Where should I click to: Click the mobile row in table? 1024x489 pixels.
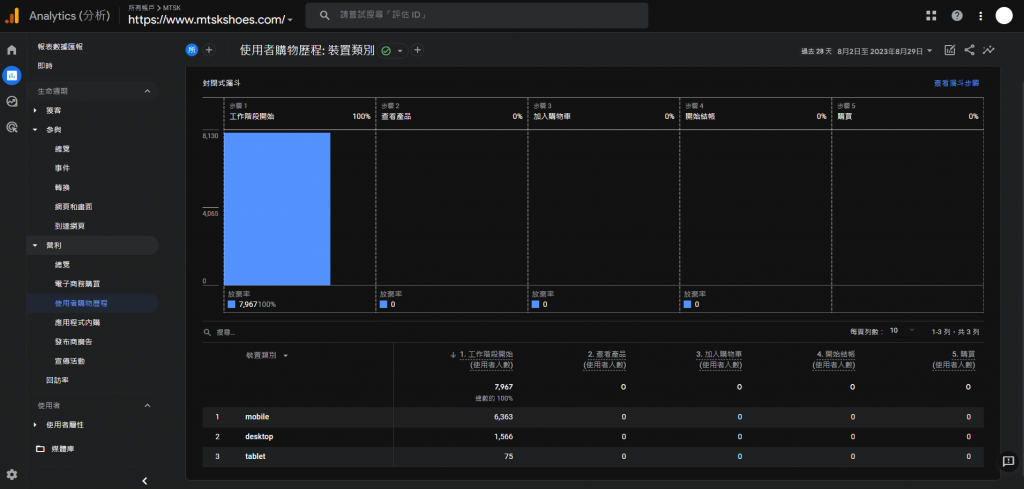(592, 417)
